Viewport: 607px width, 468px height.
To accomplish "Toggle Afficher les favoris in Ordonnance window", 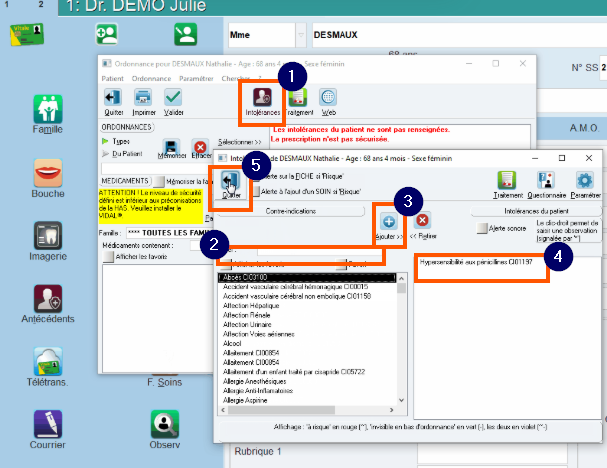I will click(109, 257).
